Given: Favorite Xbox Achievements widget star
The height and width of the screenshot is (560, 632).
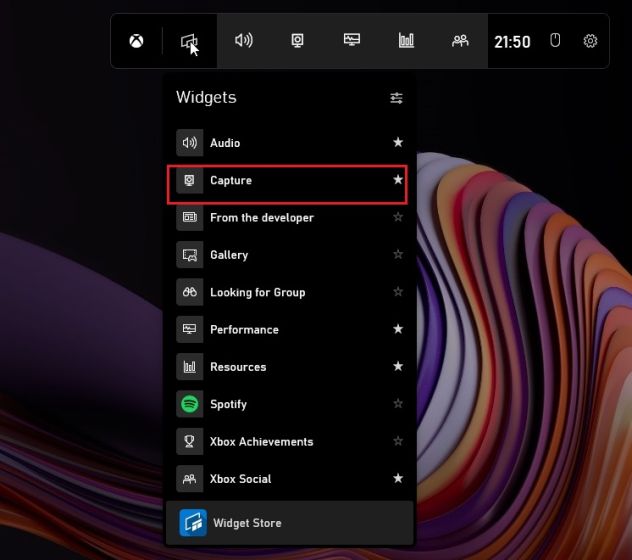Looking at the screenshot, I should point(398,441).
